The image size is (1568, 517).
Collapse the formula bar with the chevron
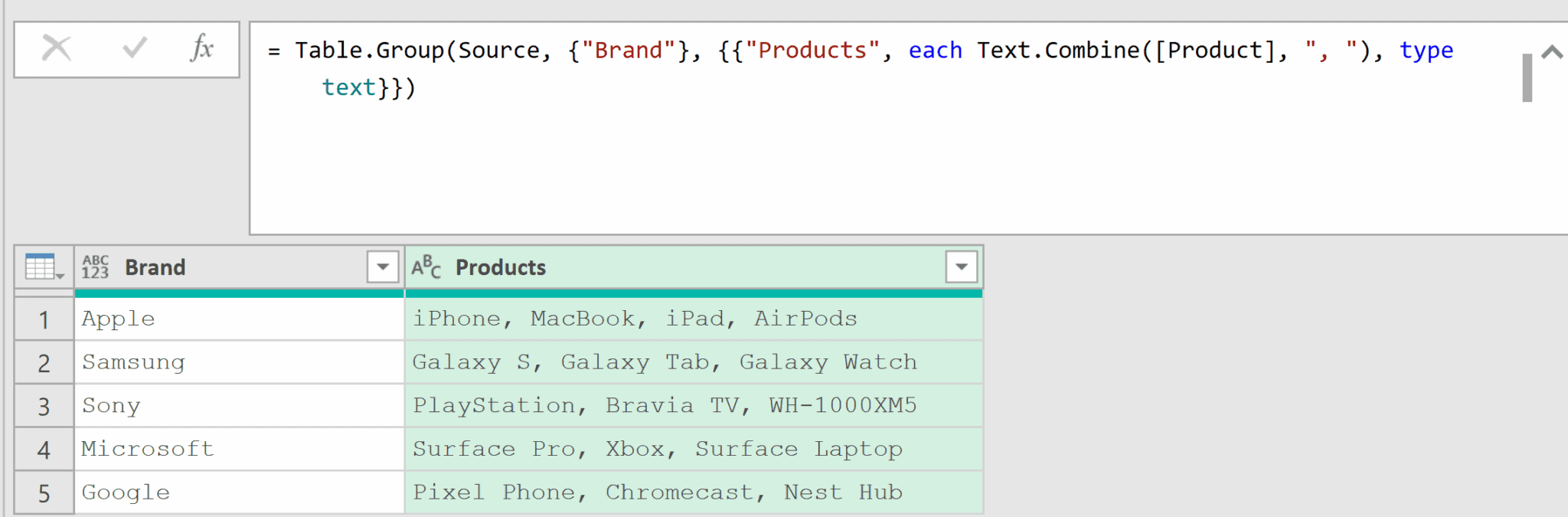tap(1552, 52)
